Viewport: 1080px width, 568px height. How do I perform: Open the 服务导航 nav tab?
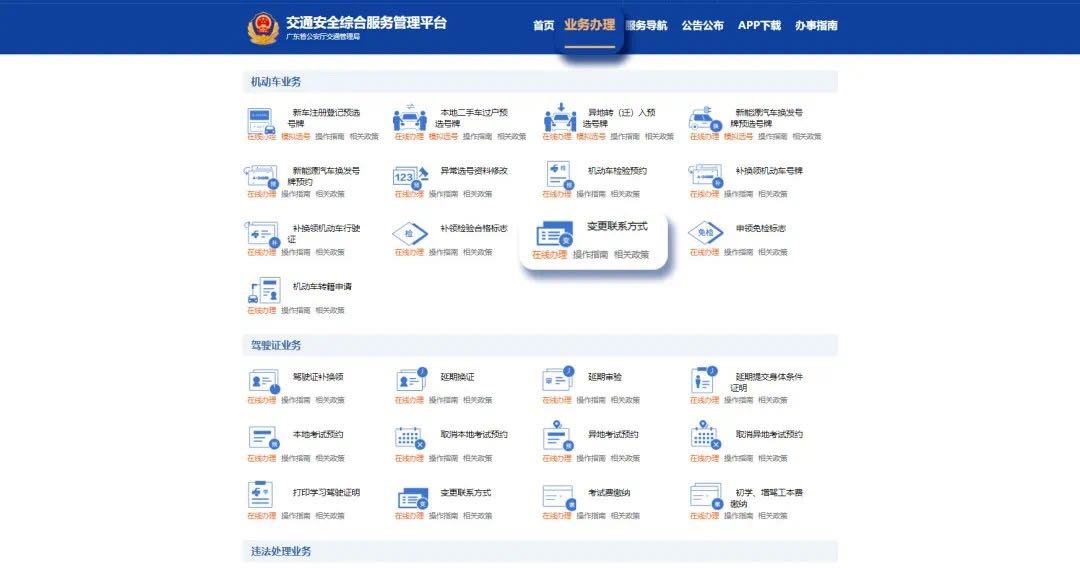coord(646,25)
